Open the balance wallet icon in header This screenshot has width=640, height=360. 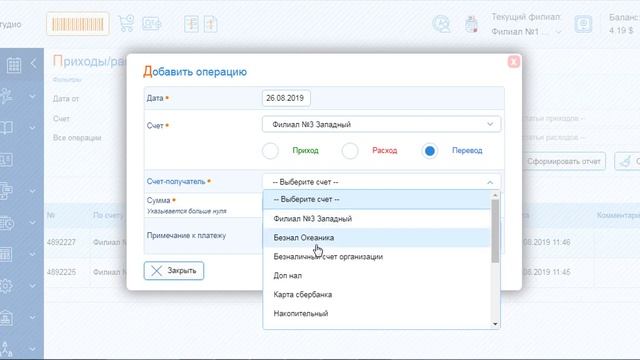click(583, 24)
